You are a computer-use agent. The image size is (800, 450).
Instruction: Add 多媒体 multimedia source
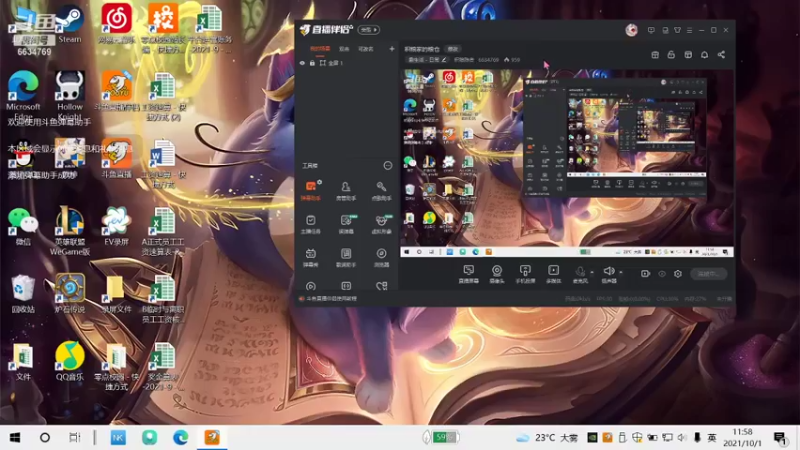[x=554, y=273]
